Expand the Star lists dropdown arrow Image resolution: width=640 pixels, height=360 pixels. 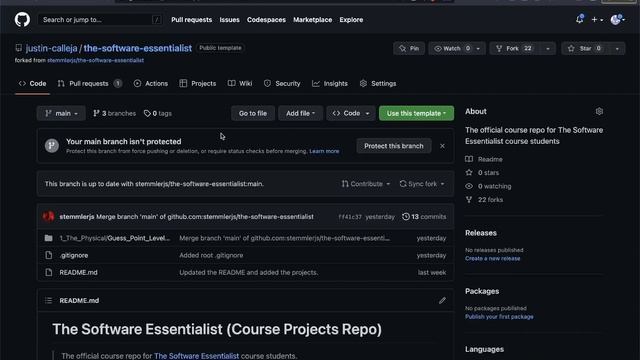click(x=617, y=48)
